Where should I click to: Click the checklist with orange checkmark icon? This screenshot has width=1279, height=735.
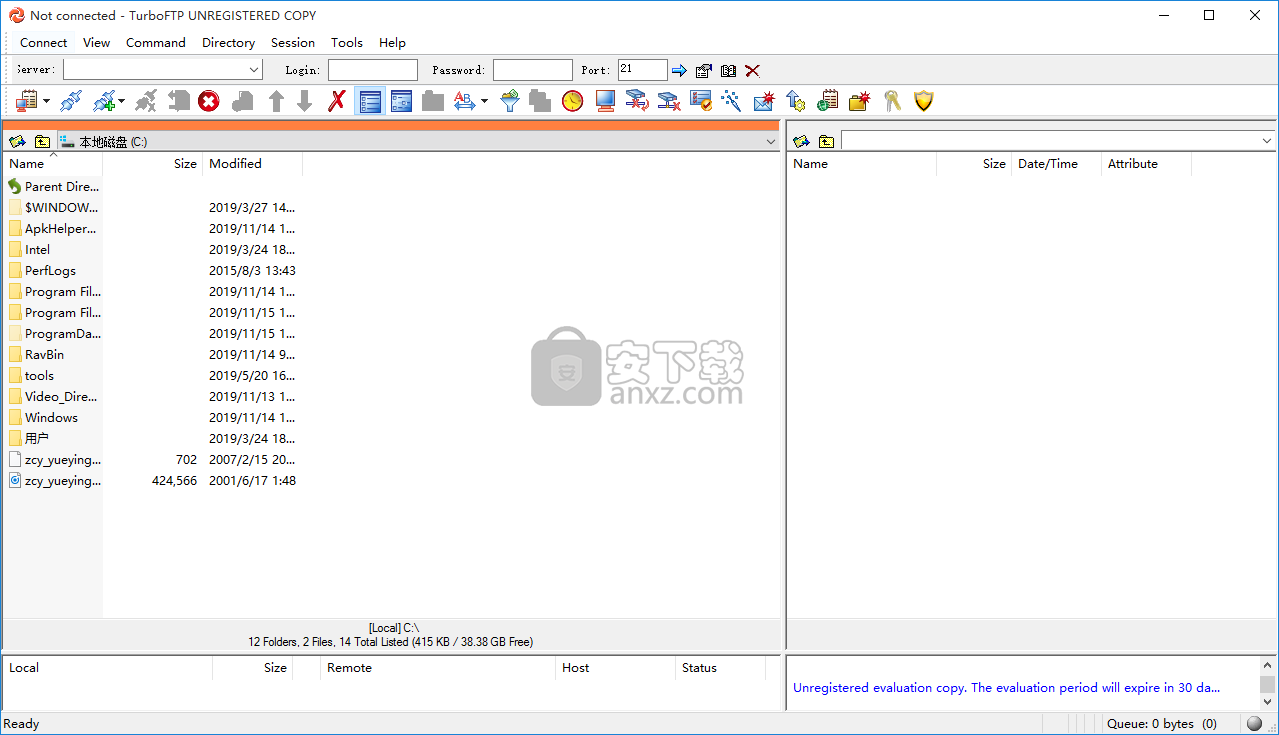pos(700,101)
